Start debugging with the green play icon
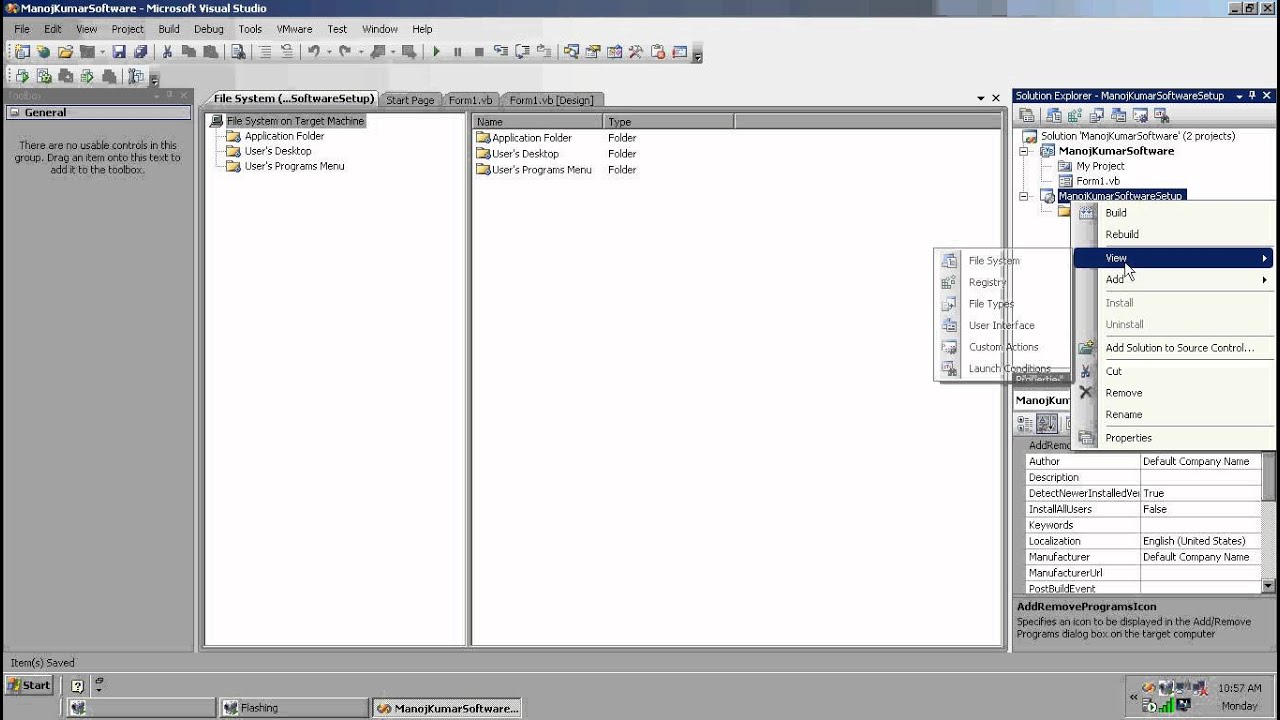 pos(436,52)
